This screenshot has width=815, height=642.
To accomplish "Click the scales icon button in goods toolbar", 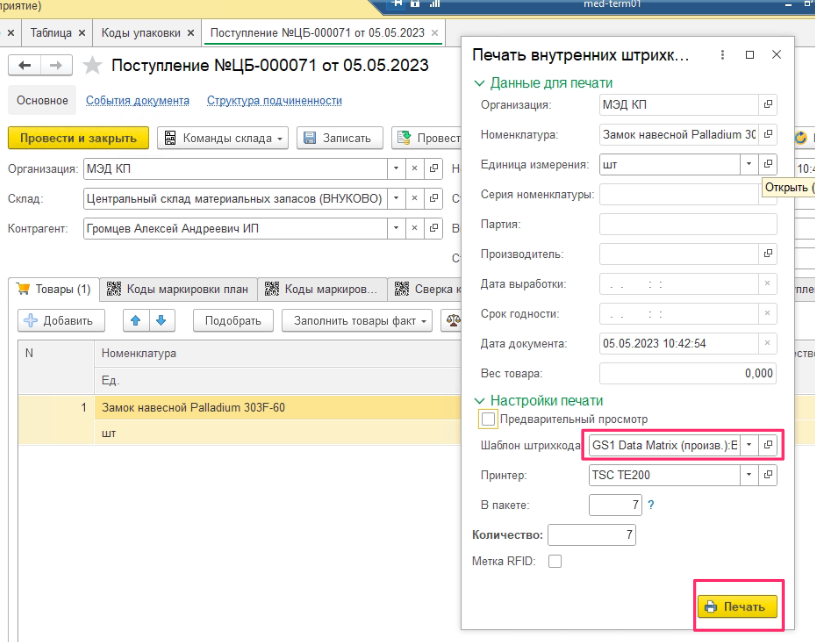I will pos(452,320).
